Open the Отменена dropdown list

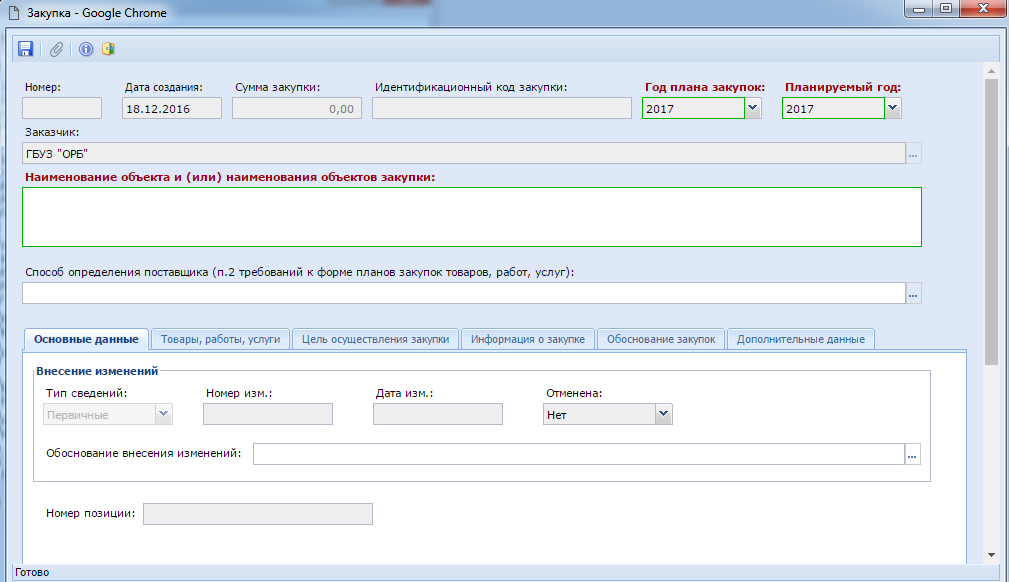662,414
